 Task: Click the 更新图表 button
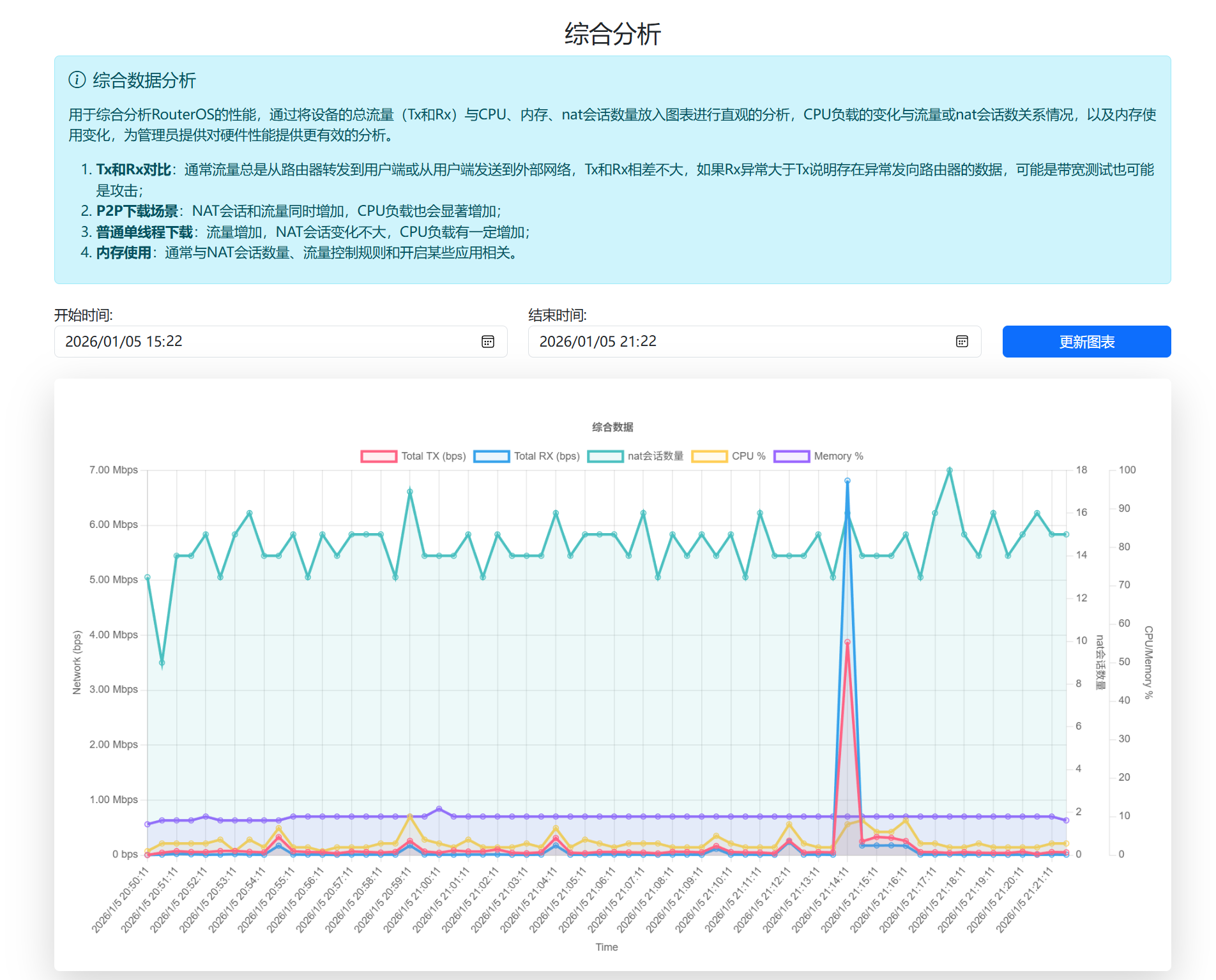1086,342
